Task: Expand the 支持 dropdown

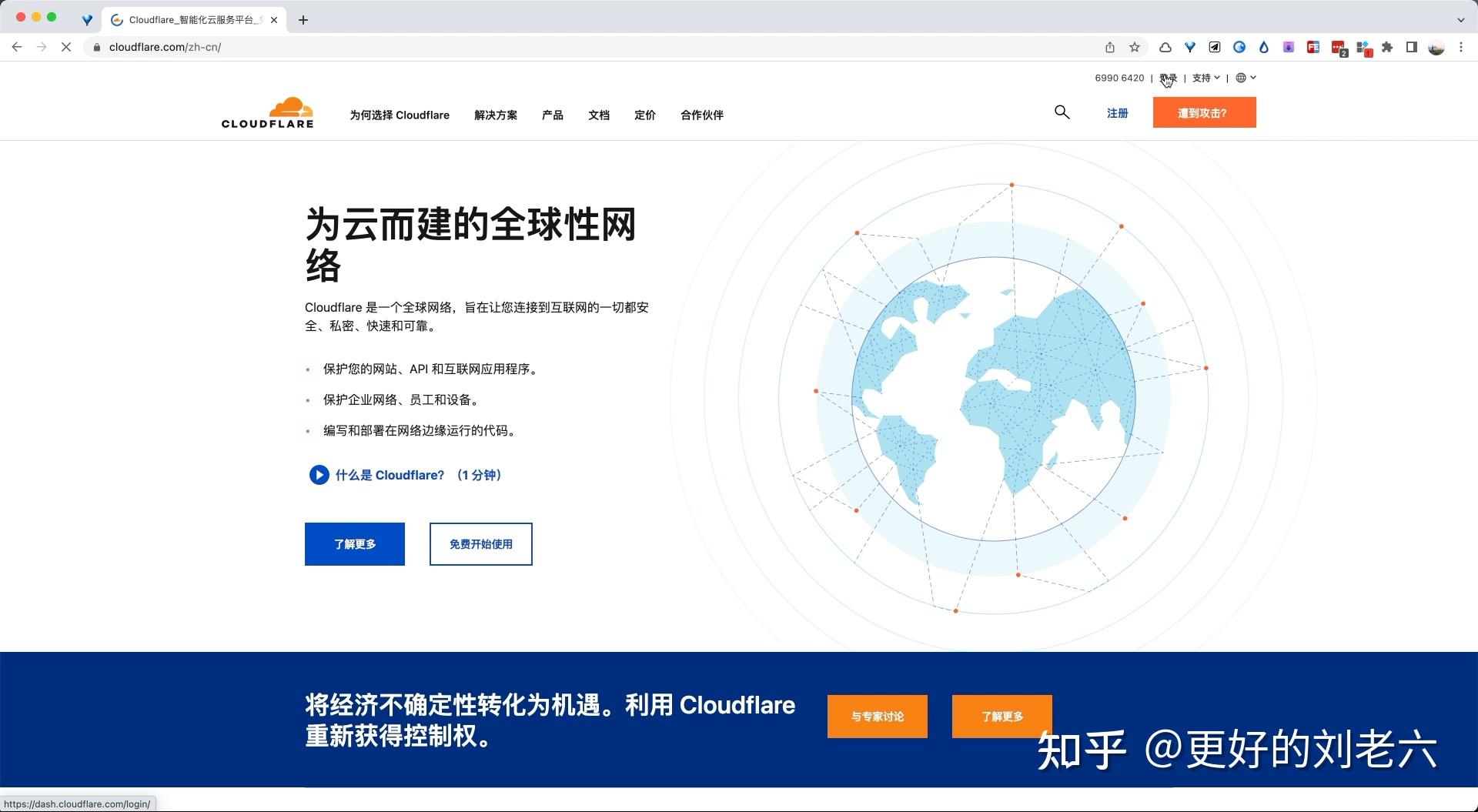Action: pos(1203,78)
